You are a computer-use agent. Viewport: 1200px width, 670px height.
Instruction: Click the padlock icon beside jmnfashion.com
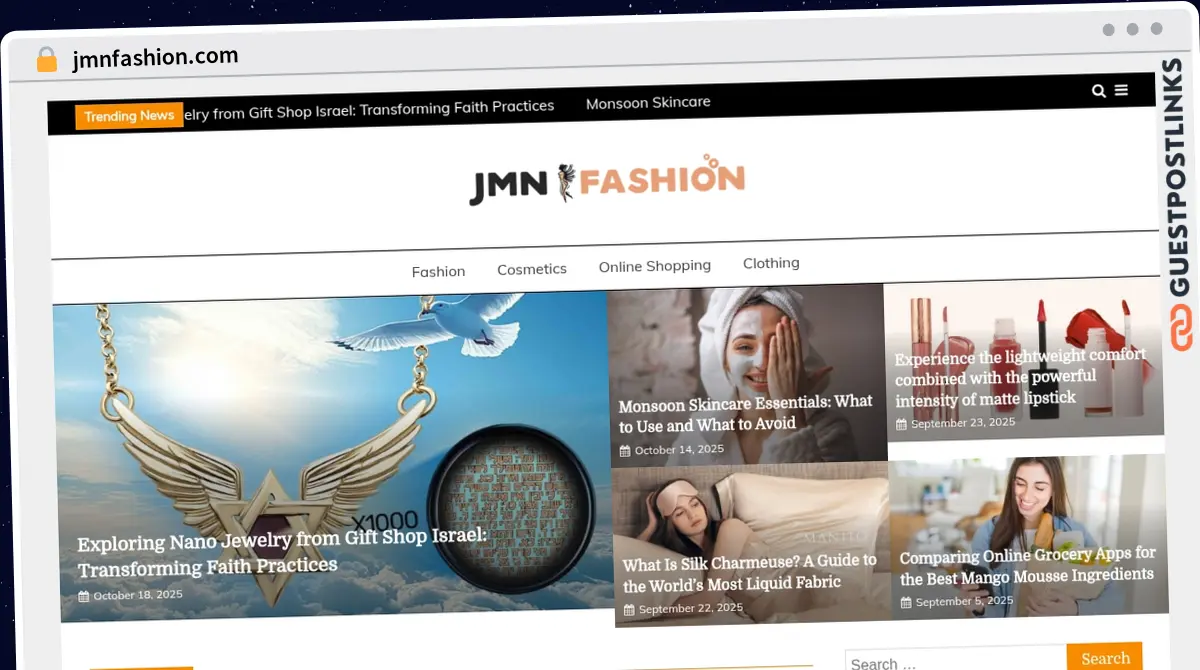pos(45,59)
